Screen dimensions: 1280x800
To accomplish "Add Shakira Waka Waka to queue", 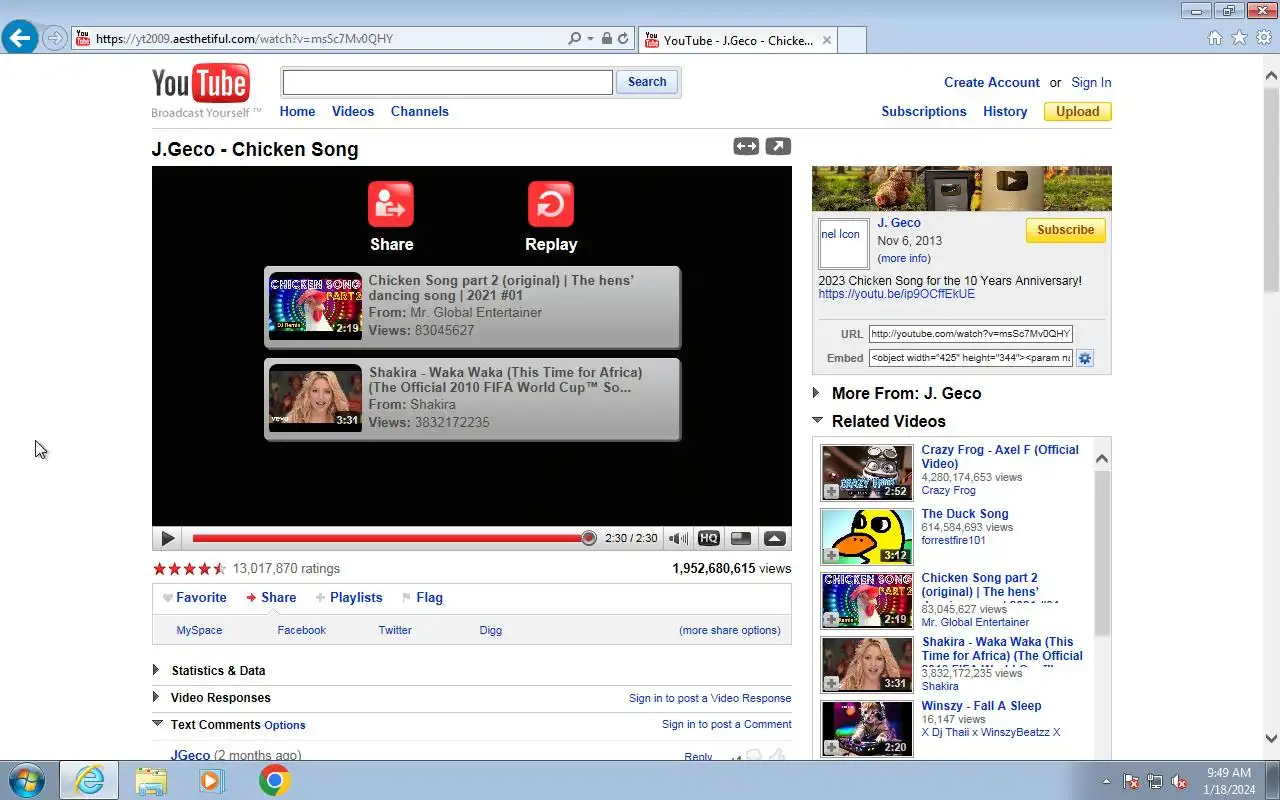I will click(x=831, y=684).
